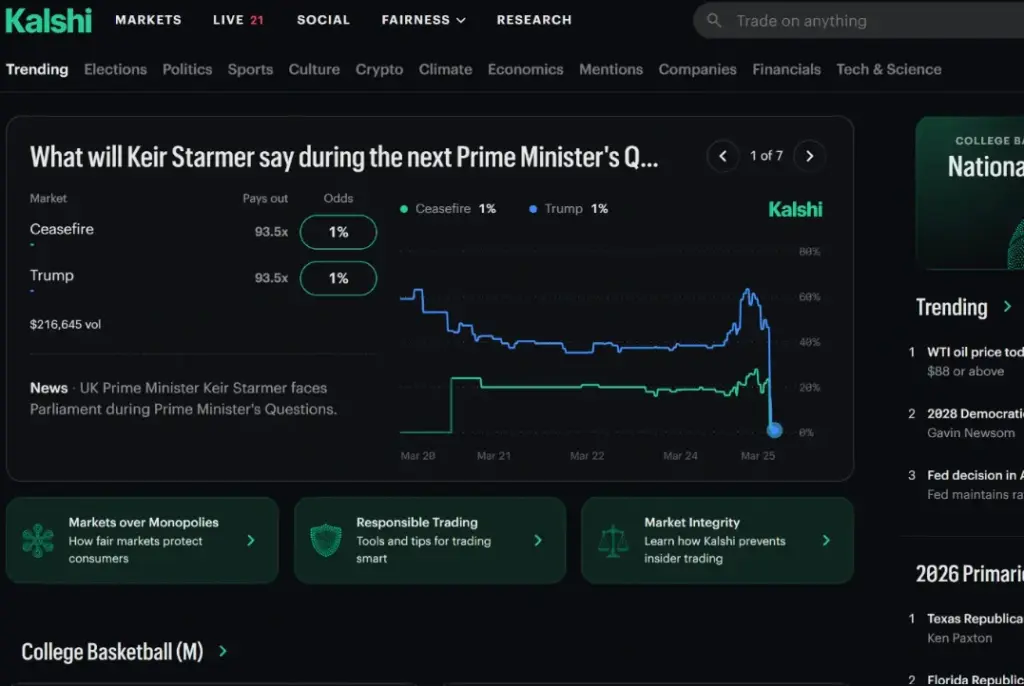
Task: Click the scales Market Integrity icon
Action: pyautogui.click(x=613, y=540)
